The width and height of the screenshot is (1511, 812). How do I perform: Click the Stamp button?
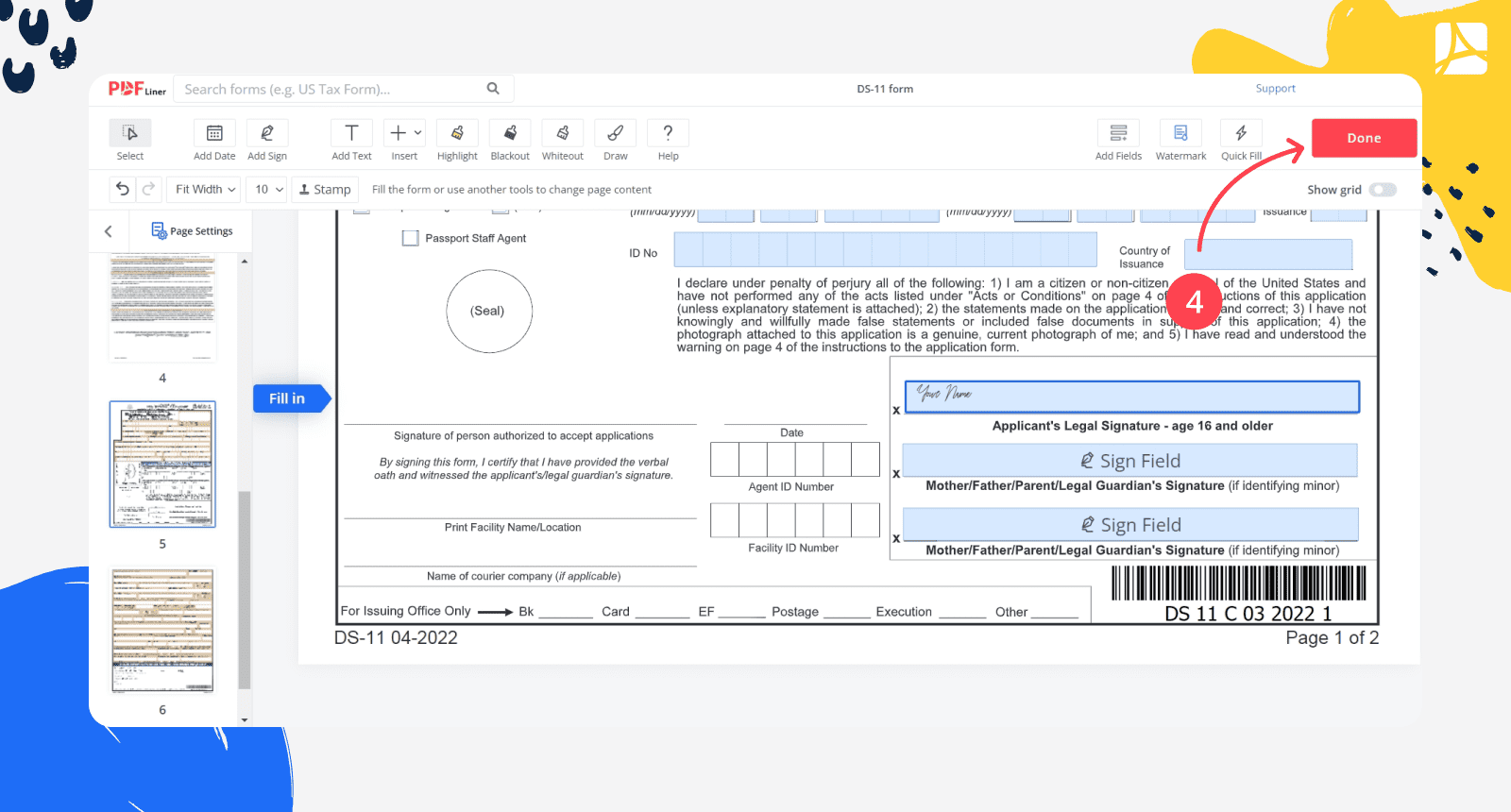tap(325, 189)
